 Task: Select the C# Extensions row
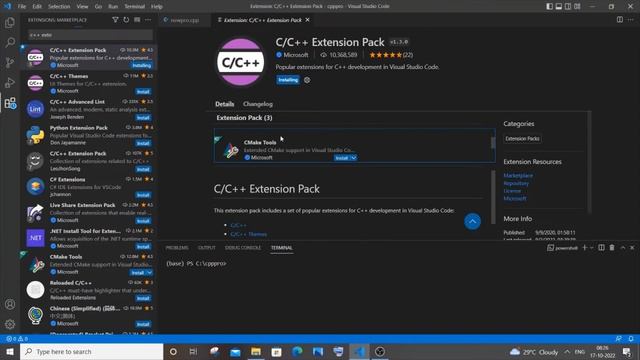coord(89,187)
